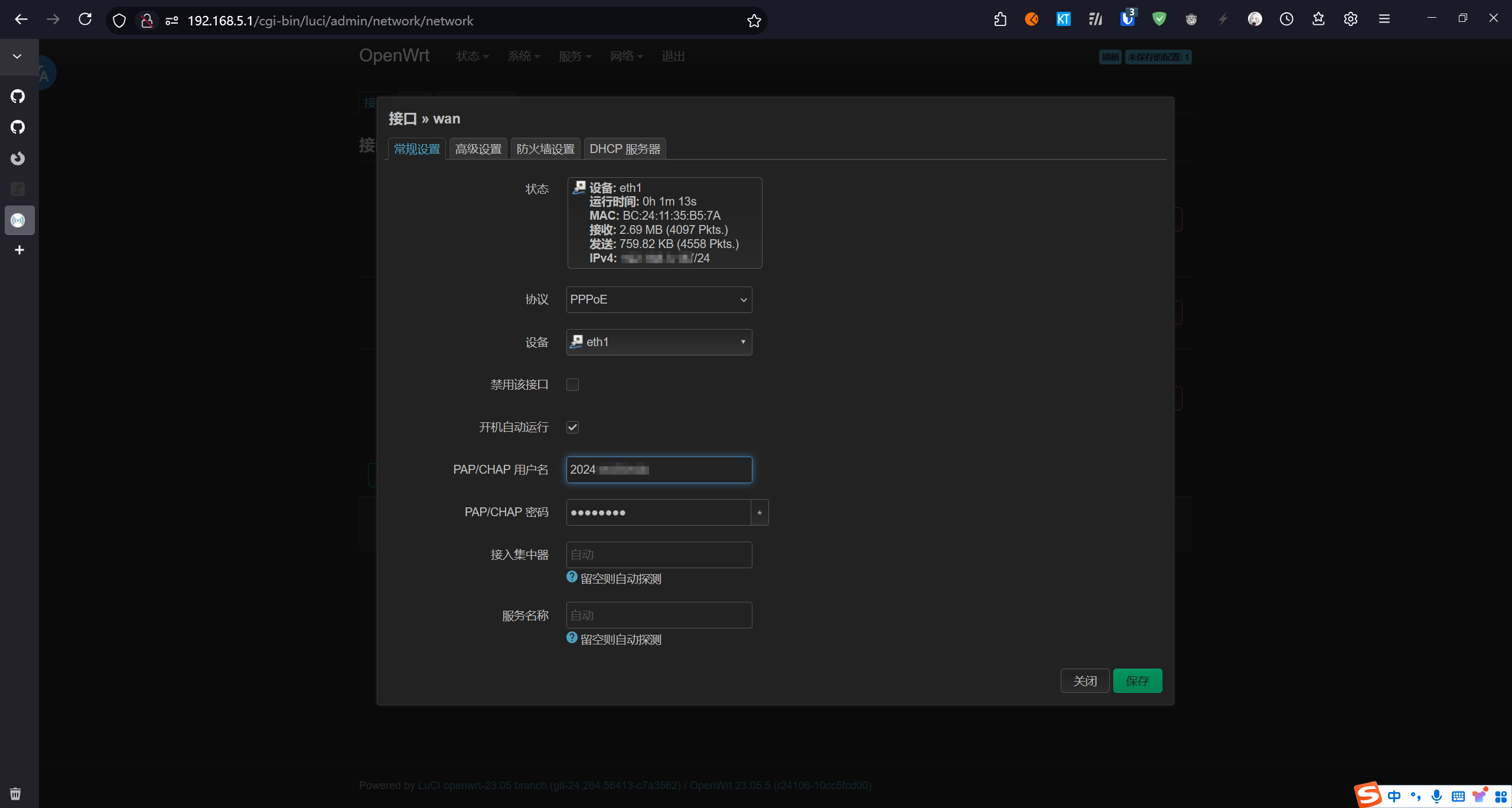Image resolution: width=1512 pixels, height=808 pixels.
Task: Toggle the Sogou microphone voice input
Action: coord(1437,796)
